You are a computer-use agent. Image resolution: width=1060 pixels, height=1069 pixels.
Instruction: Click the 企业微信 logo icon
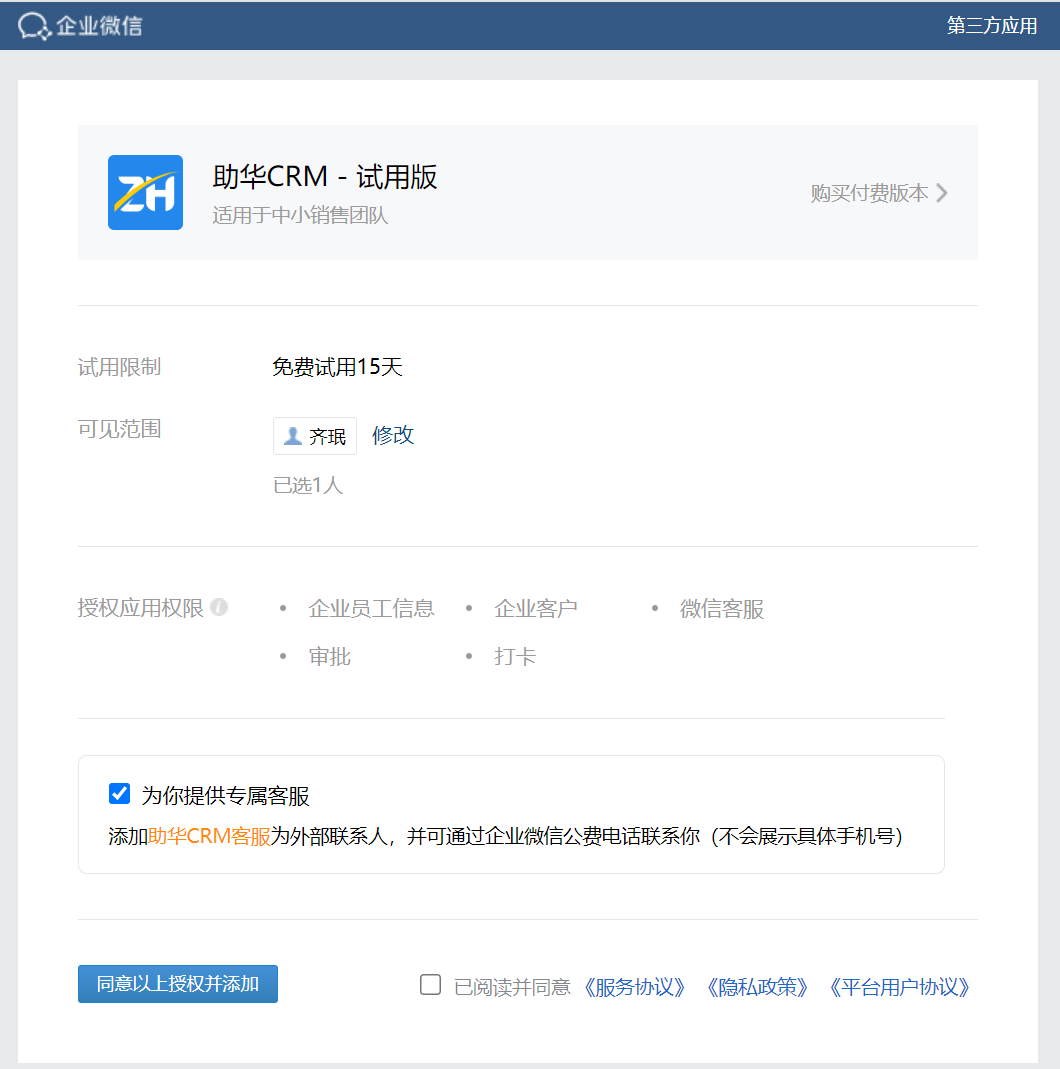click(34, 26)
